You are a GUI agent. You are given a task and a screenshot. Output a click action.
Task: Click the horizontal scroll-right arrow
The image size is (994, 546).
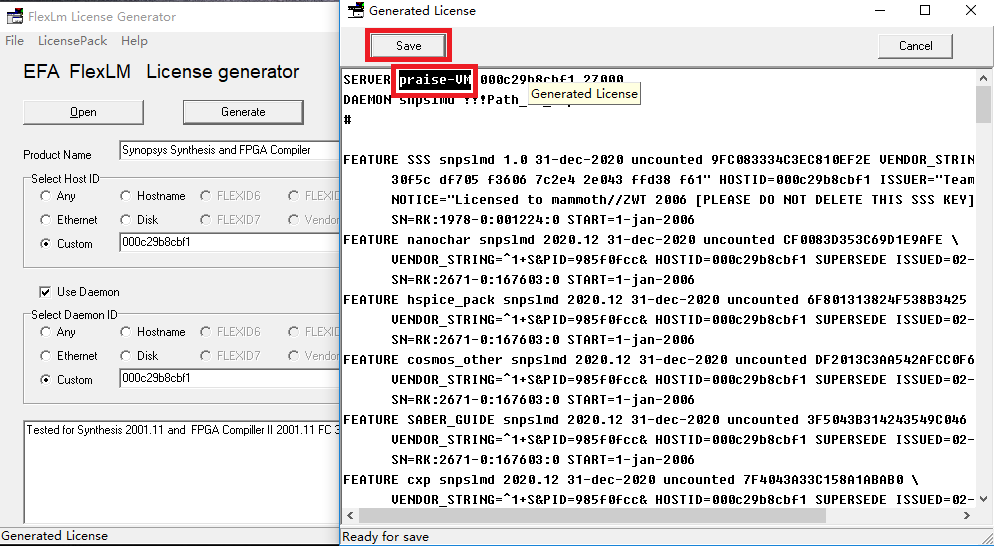[x=967, y=515]
